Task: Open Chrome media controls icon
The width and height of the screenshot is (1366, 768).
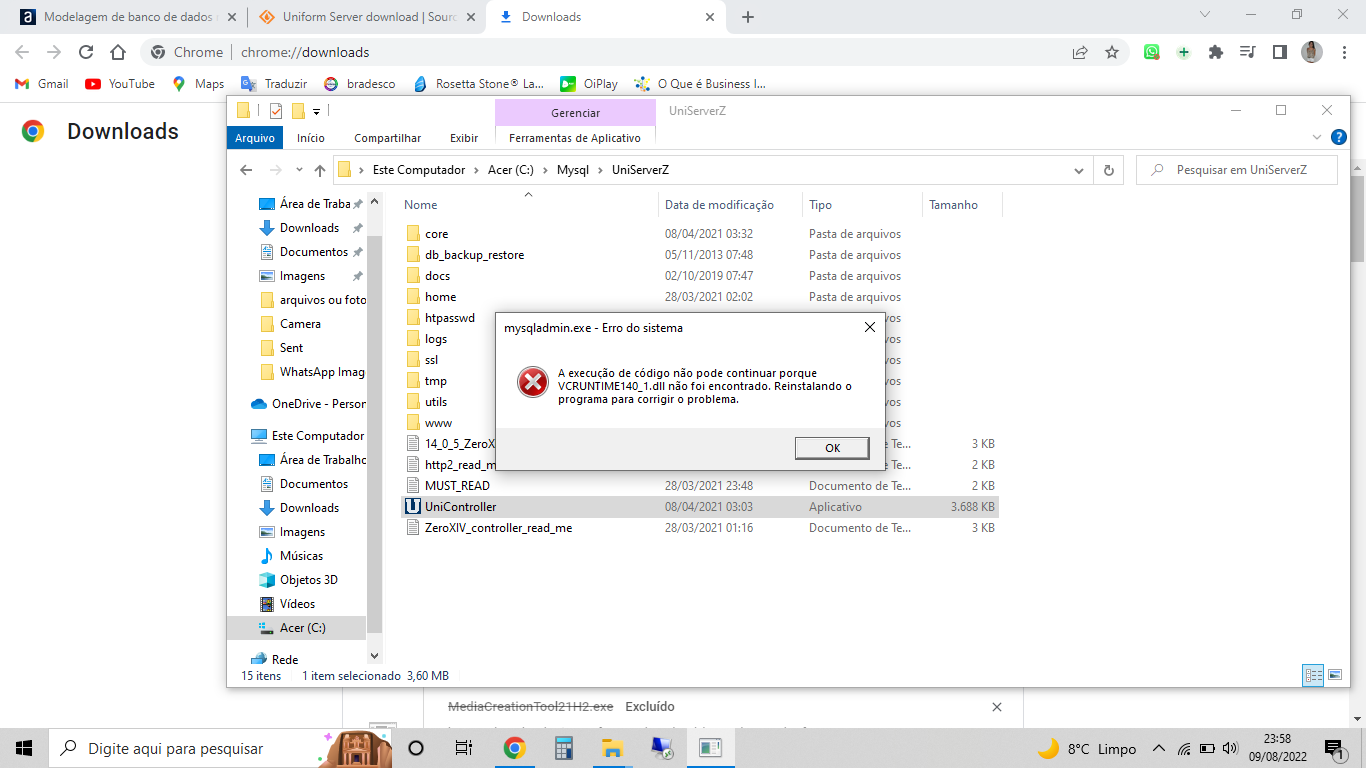Action: point(1247,52)
